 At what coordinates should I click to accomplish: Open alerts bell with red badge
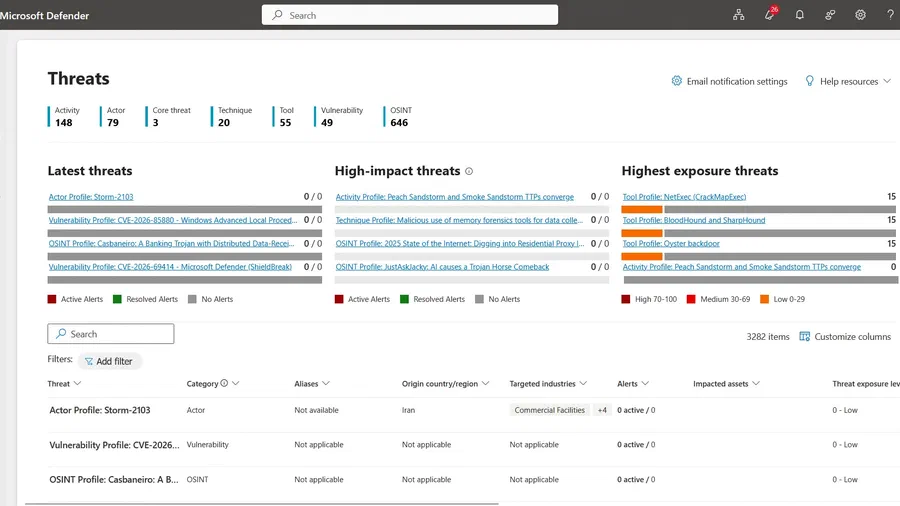(x=770, y=14)
